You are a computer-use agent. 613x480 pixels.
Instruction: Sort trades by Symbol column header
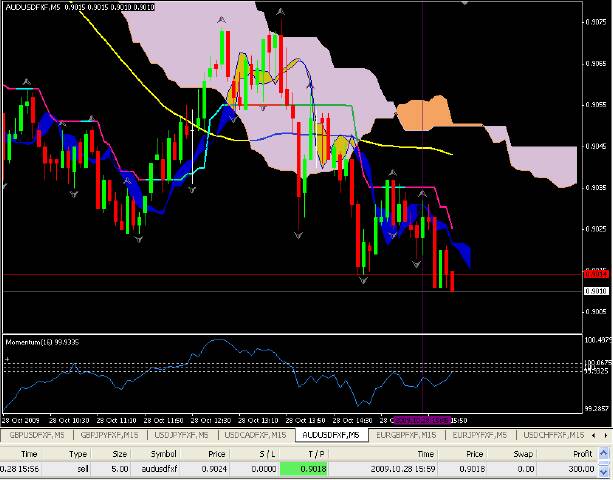pyautogui.click(x=164, y=454)
